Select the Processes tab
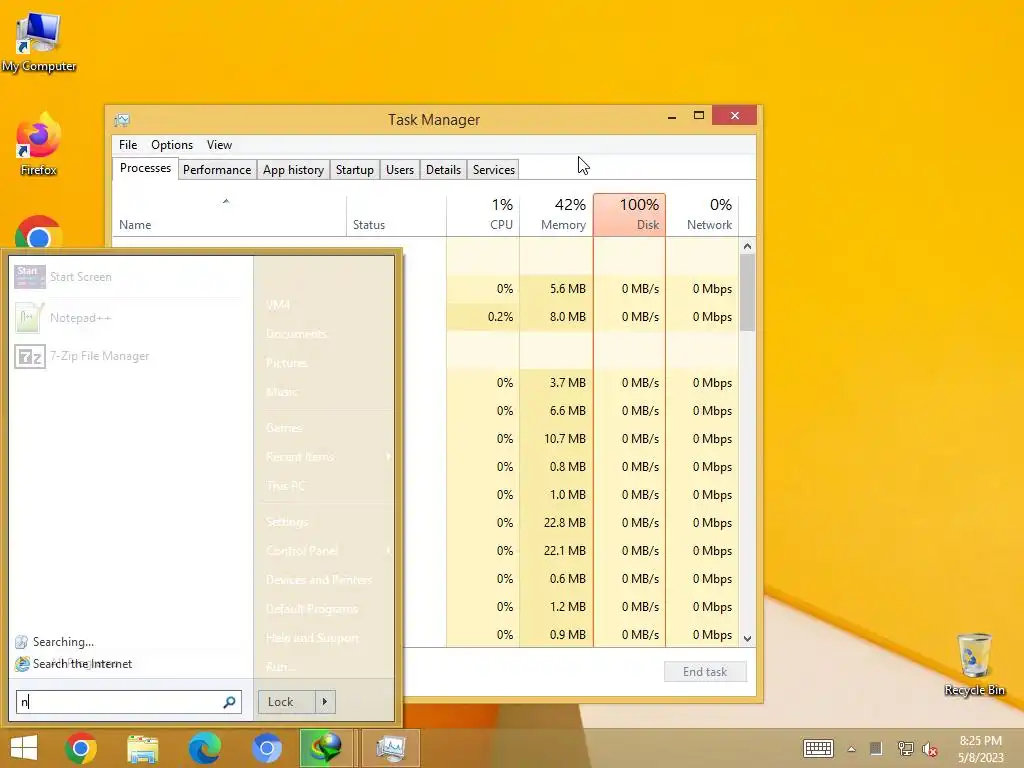The image size is (1024, 768). click(145, 168)
